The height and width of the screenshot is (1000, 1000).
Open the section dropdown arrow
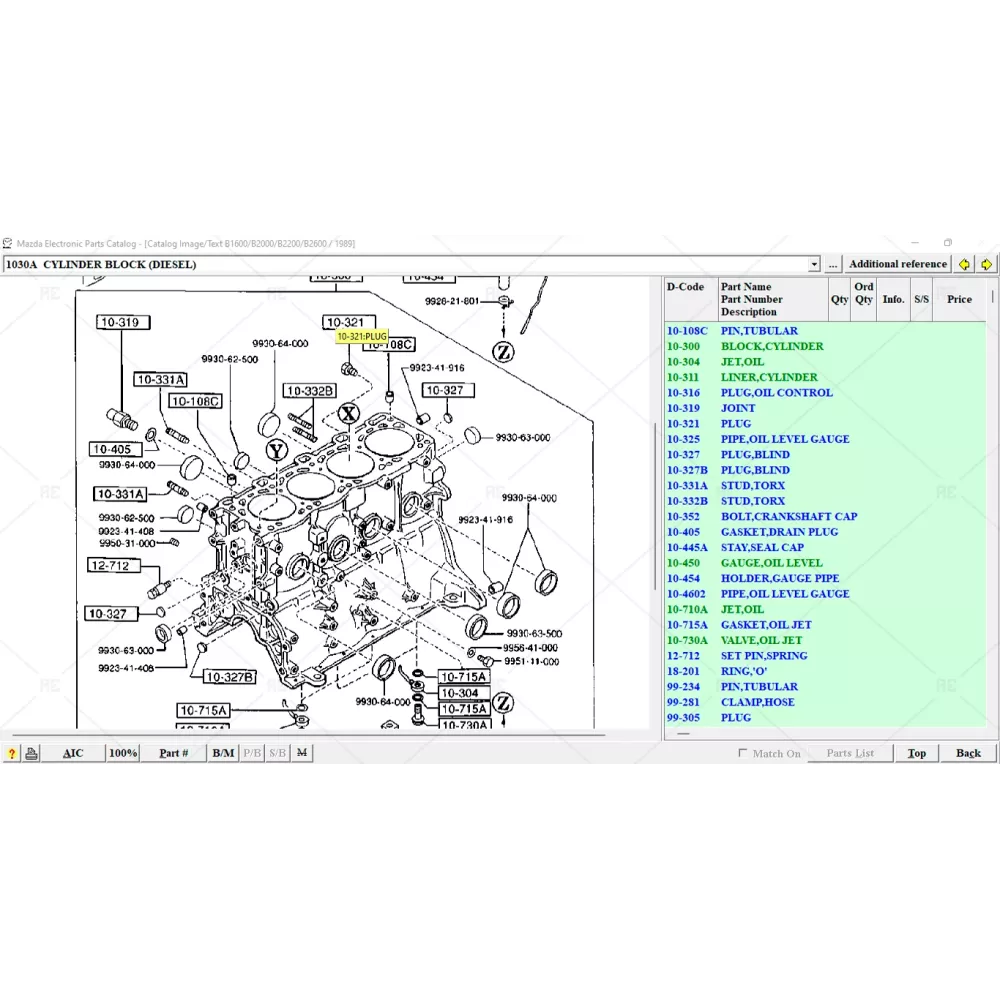[814, 264]
